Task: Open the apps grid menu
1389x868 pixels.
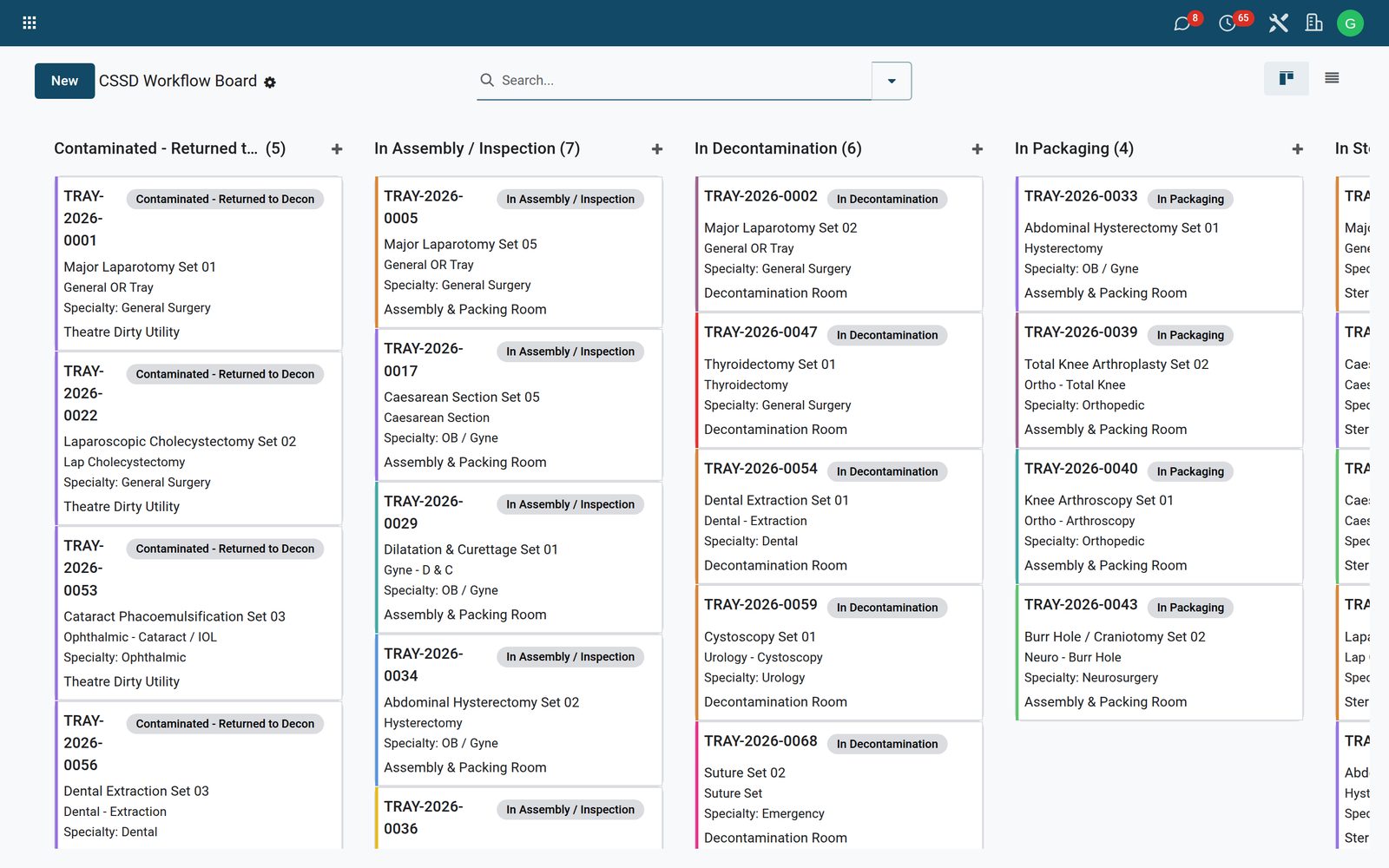Action: (30, 23)
